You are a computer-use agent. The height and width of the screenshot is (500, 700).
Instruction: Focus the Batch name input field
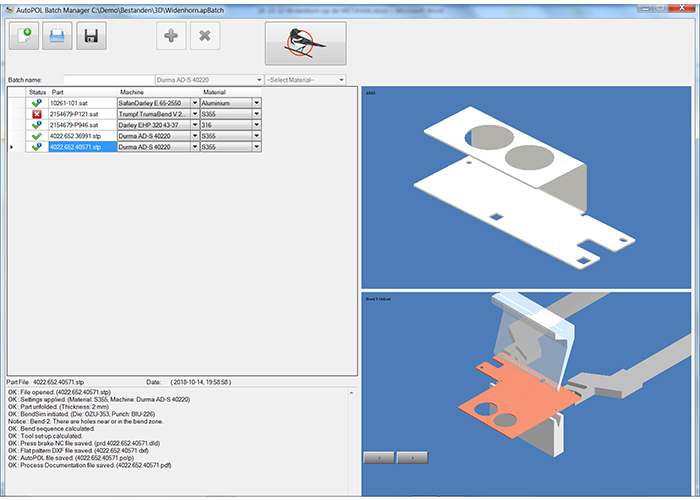[x=108, y=79]
